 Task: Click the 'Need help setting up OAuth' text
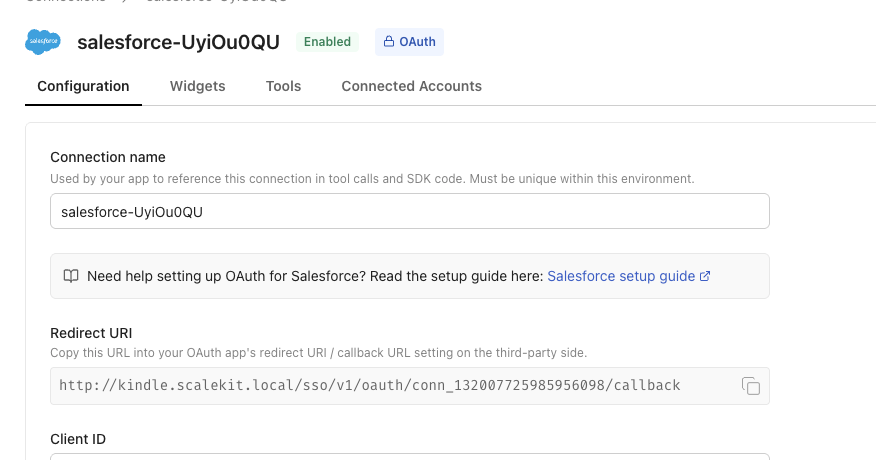click(x=315, y=276)
